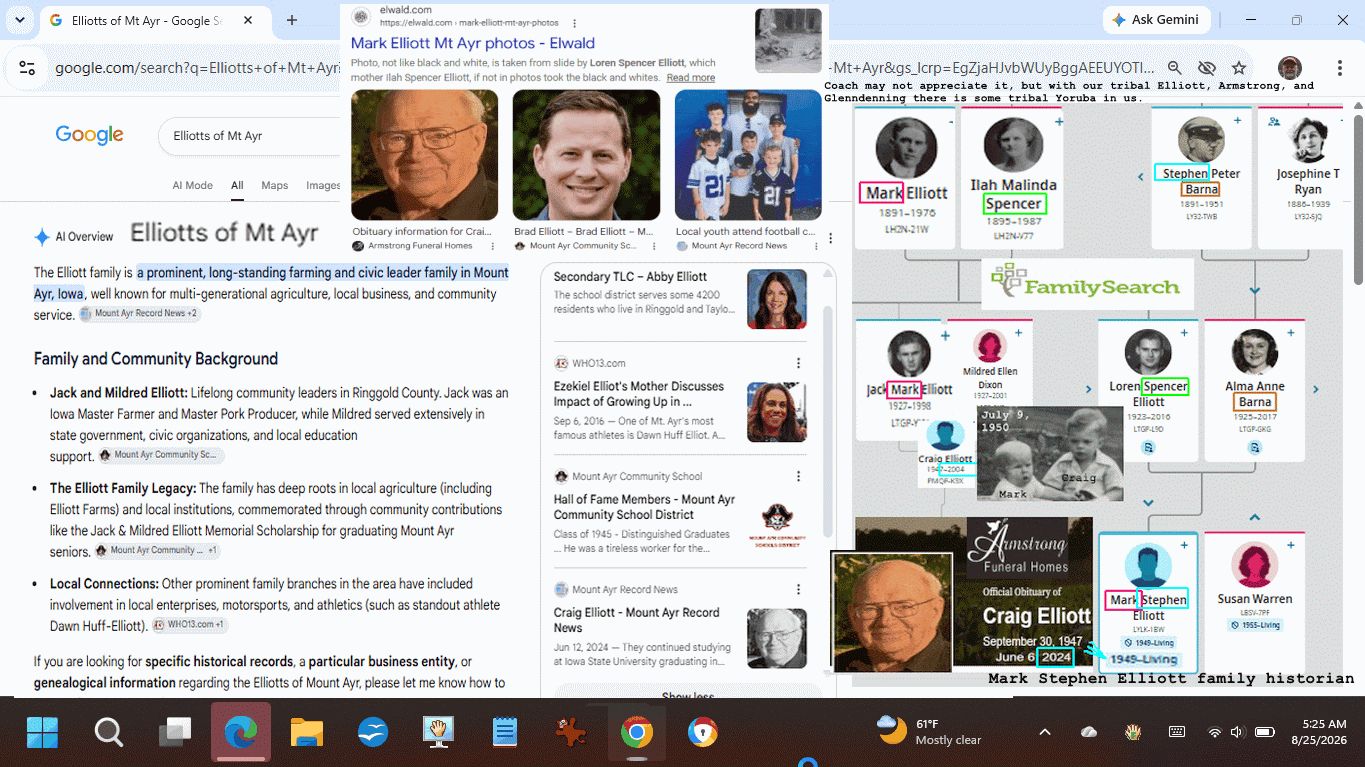This screenshot has width=1365, height=767.
Task: Click right chevron beside Alma Anne Barna
Action: 1316,389
